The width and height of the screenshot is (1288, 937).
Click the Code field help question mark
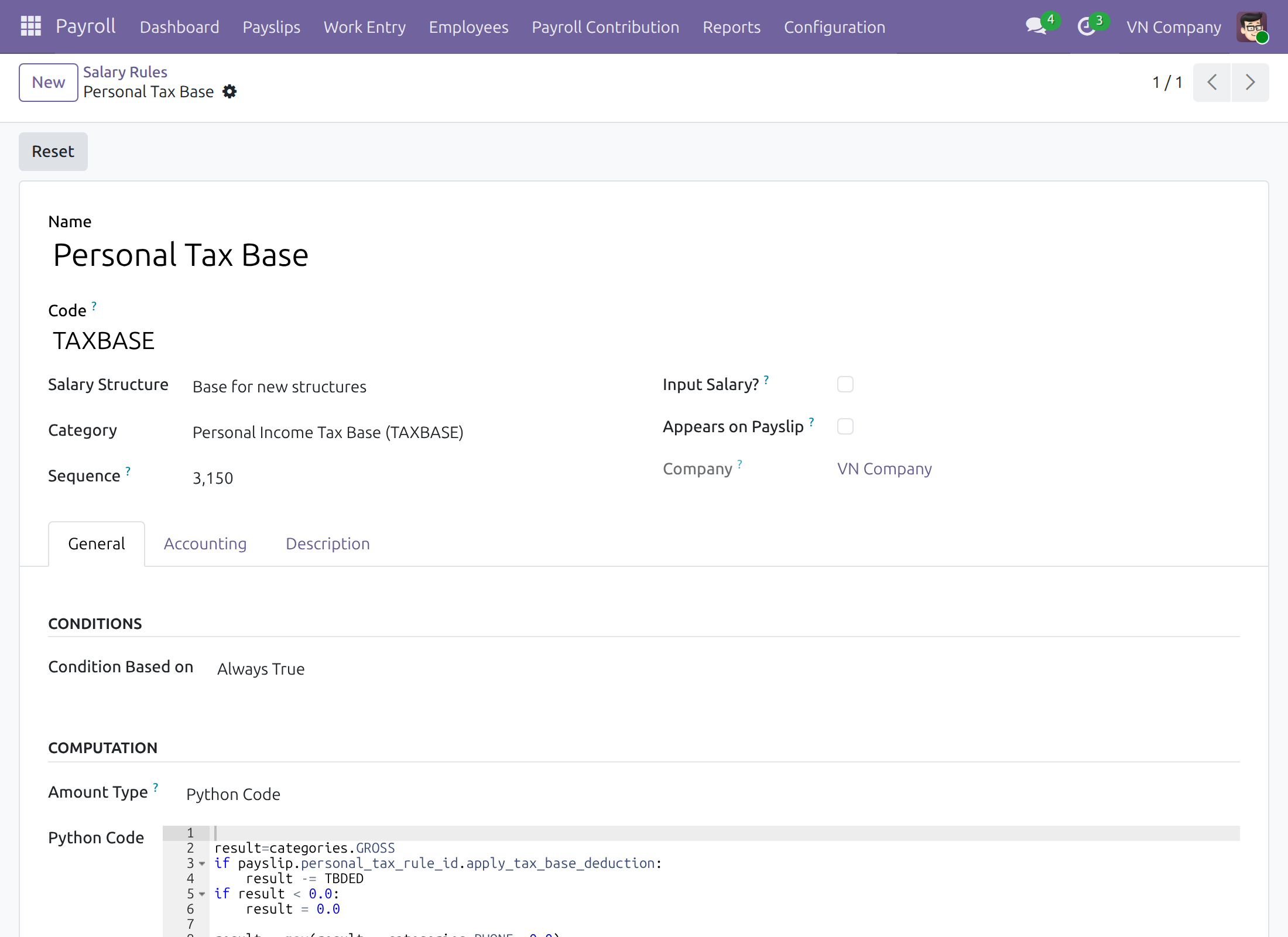pyautogui.click(x=94, y=306)
